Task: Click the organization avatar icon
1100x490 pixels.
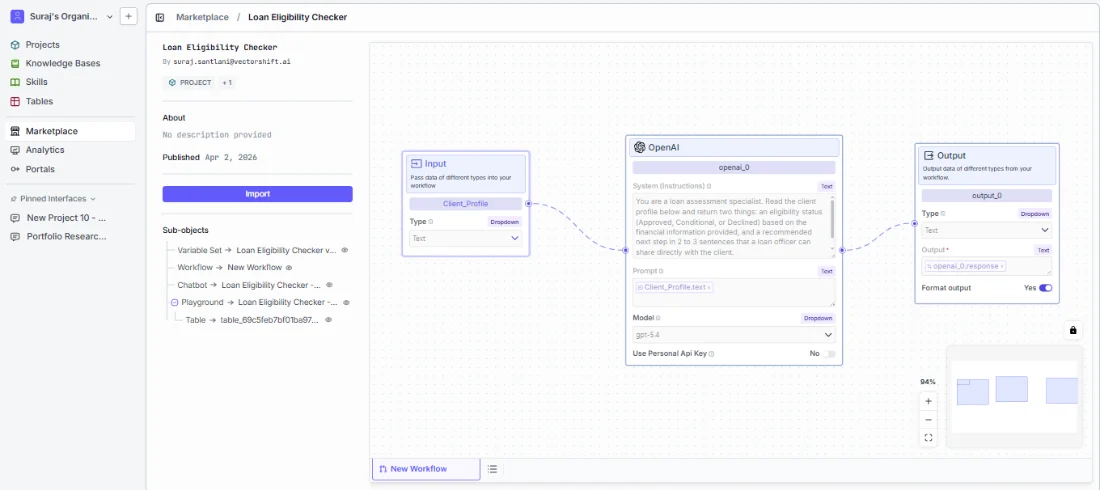Action: [x=17, y=16]
